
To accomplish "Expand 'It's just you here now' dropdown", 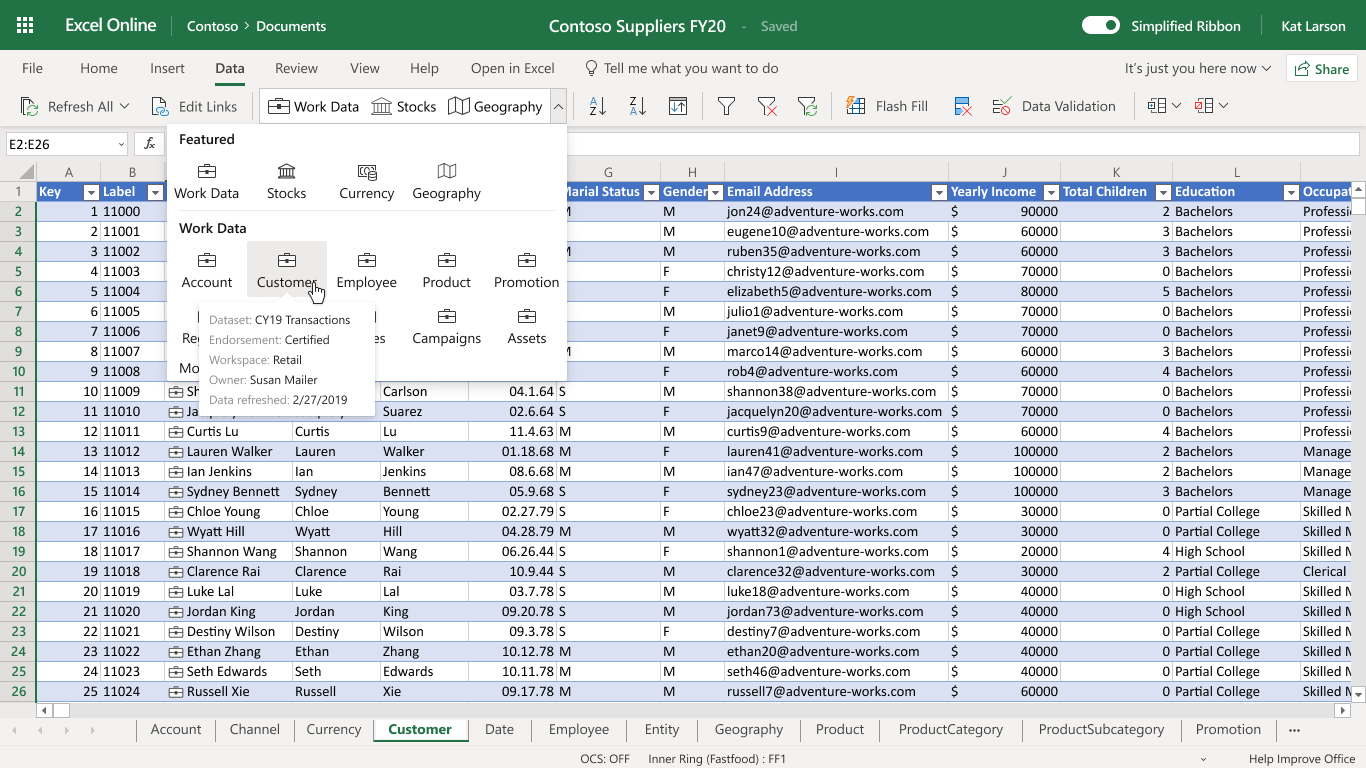I will (x=1198, y=68).
